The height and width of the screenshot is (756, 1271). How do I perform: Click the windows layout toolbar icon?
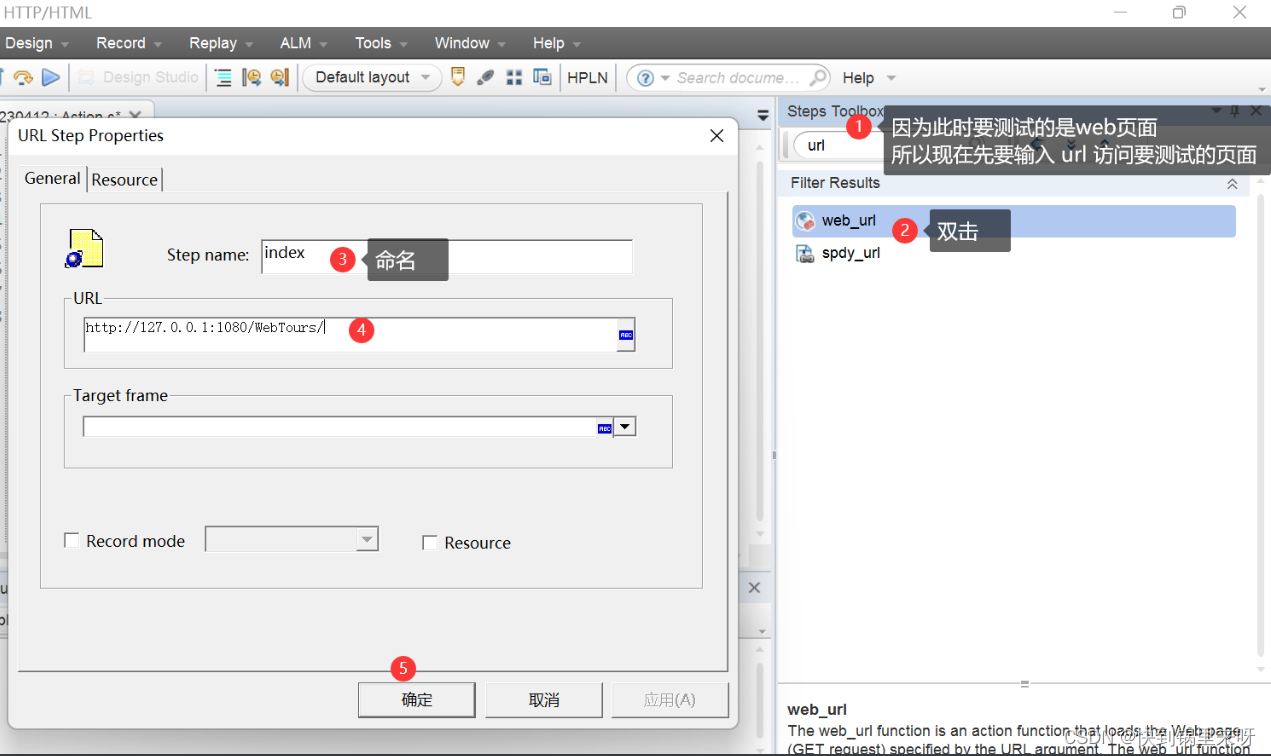pos(542,77)
